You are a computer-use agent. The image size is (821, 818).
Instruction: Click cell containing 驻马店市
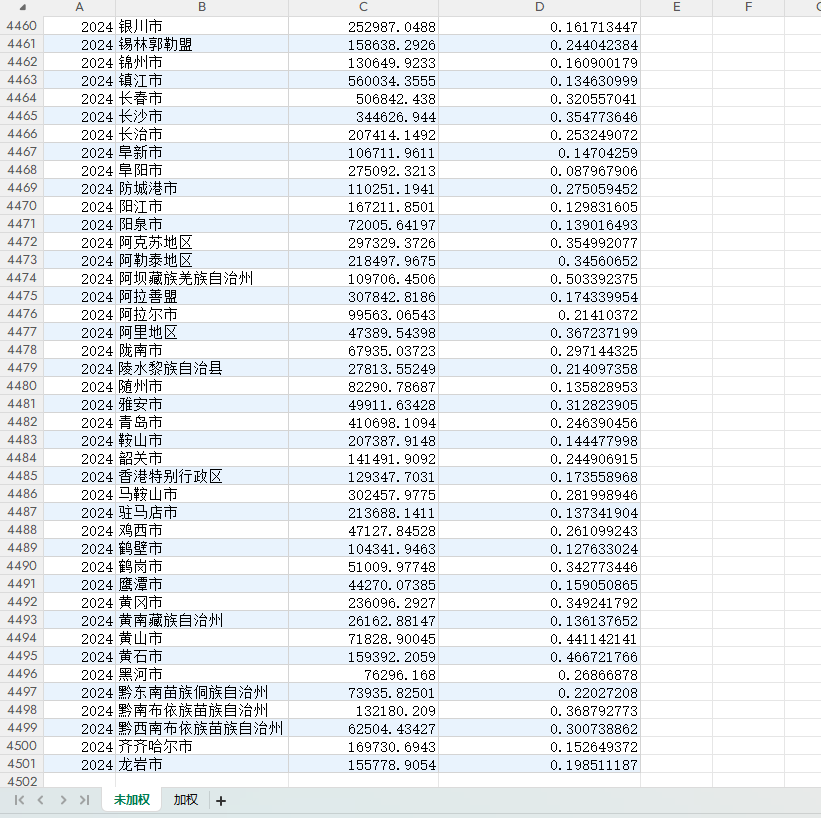(x=202, y=512)
